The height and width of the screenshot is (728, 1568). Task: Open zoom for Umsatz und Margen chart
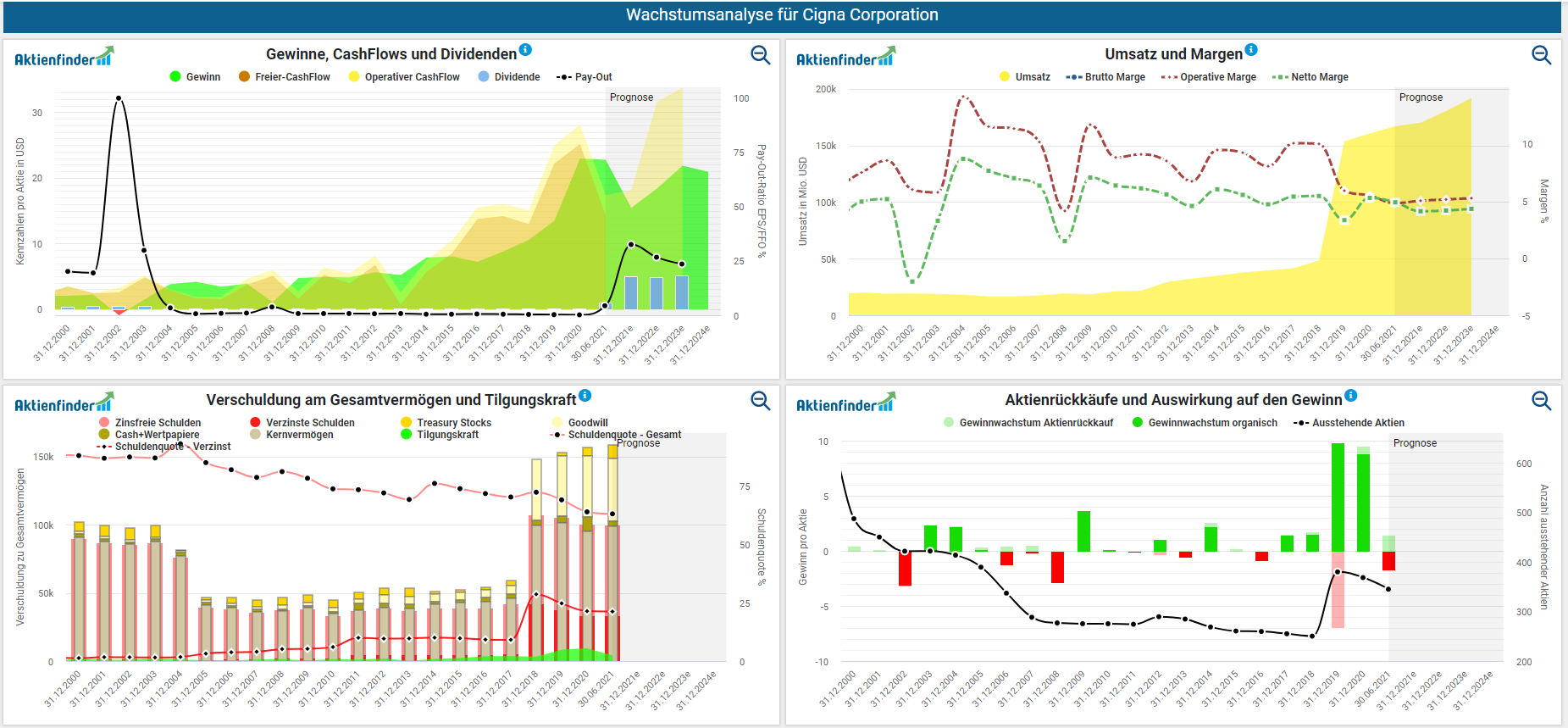(x=1542, y=55)
